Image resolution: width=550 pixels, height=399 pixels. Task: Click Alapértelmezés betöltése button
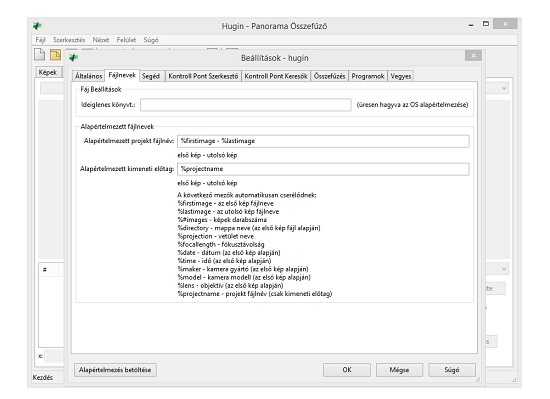[115, 370]
